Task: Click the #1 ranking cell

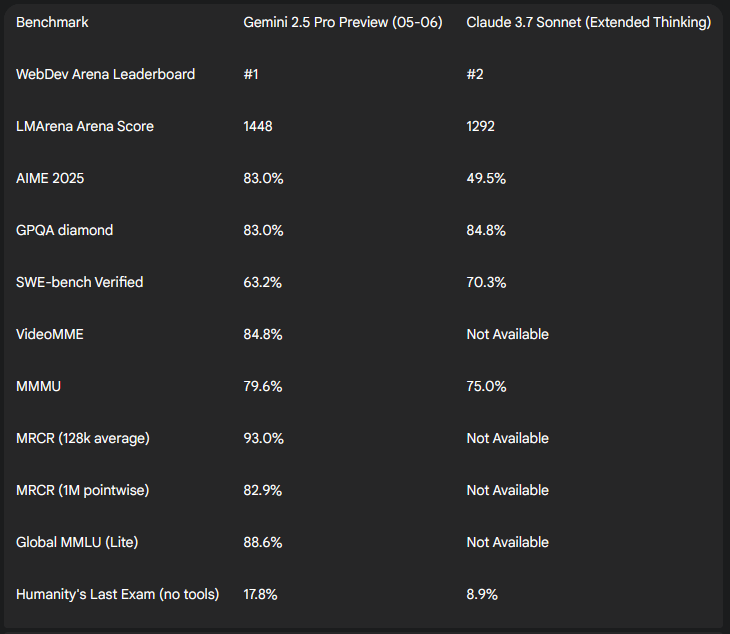Action: (250, 74)
